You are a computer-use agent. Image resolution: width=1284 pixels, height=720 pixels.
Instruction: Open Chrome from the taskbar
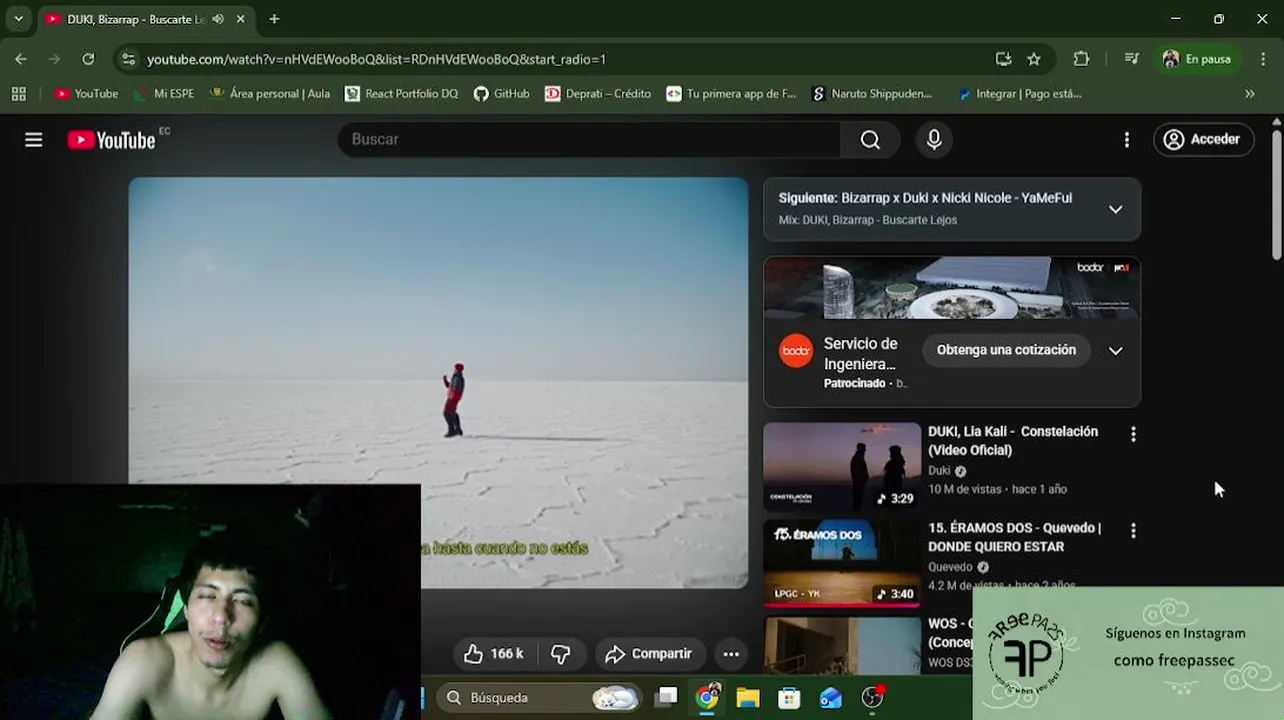click(707, 697)
